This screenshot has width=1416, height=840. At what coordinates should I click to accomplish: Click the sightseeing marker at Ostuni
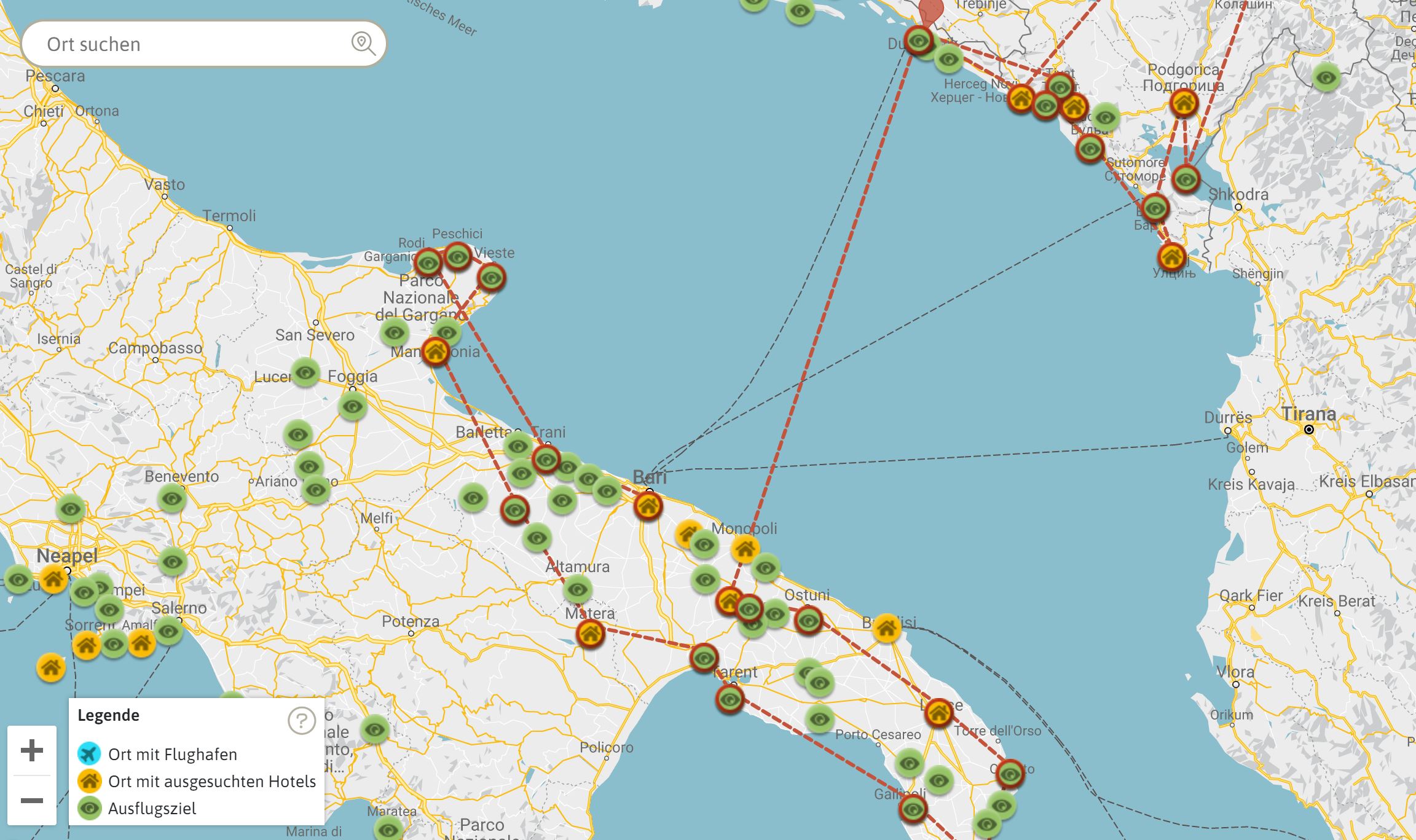pyautogui.click(x=808, y=620)
